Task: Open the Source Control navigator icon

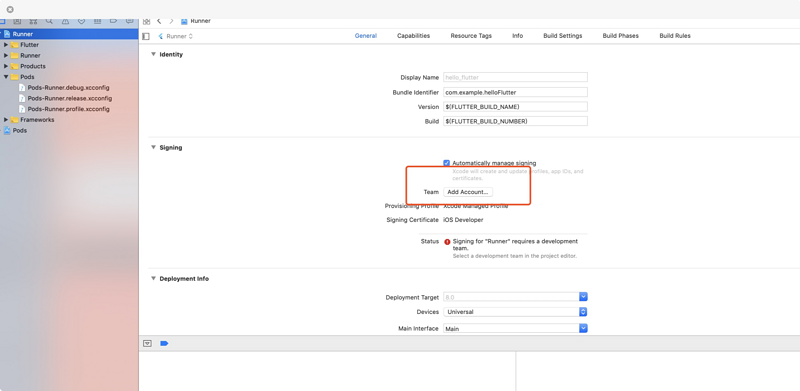Action: [x=17, y=21]
